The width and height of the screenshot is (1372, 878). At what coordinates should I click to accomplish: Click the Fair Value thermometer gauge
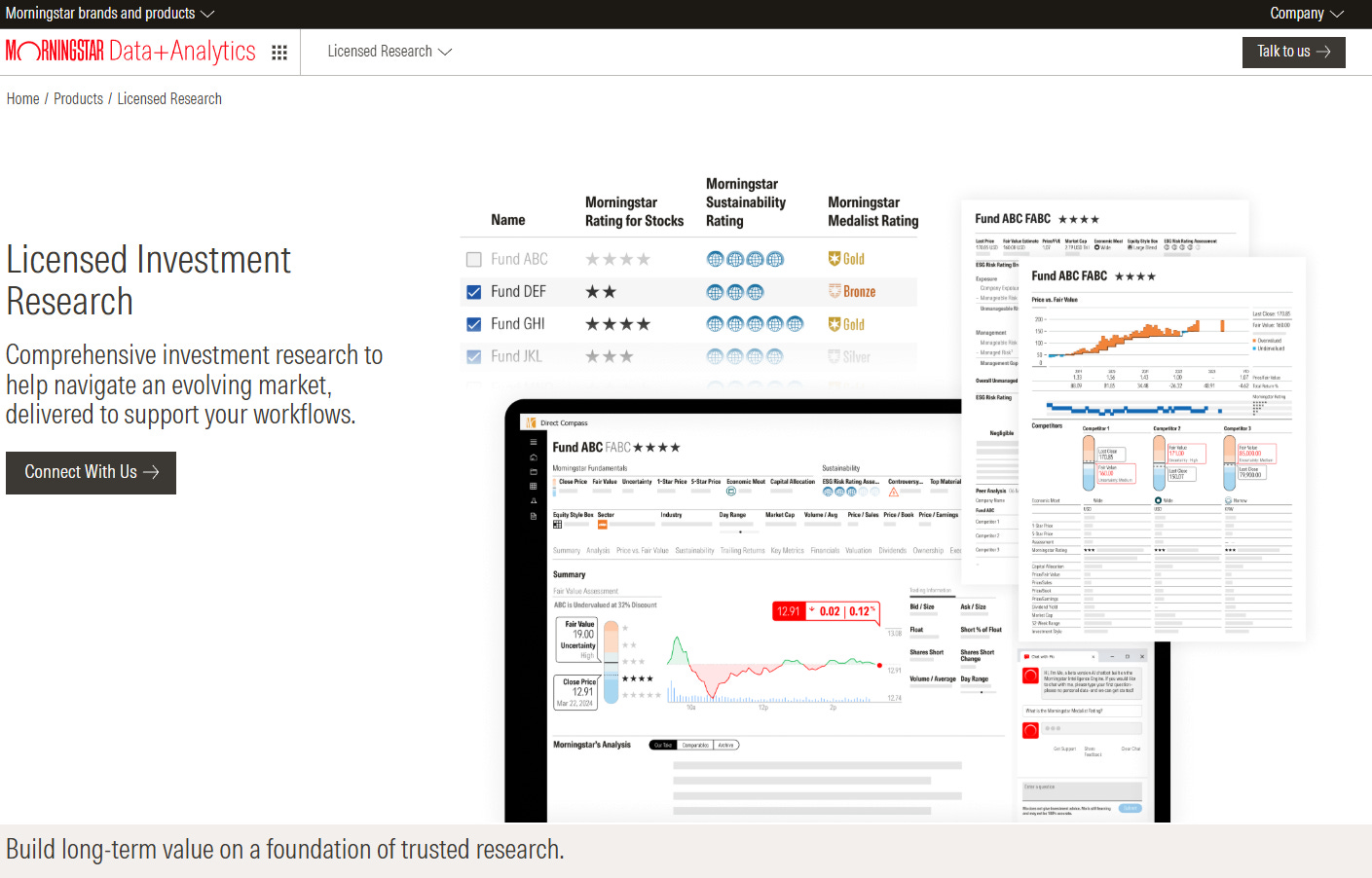(x=612, y=661)
